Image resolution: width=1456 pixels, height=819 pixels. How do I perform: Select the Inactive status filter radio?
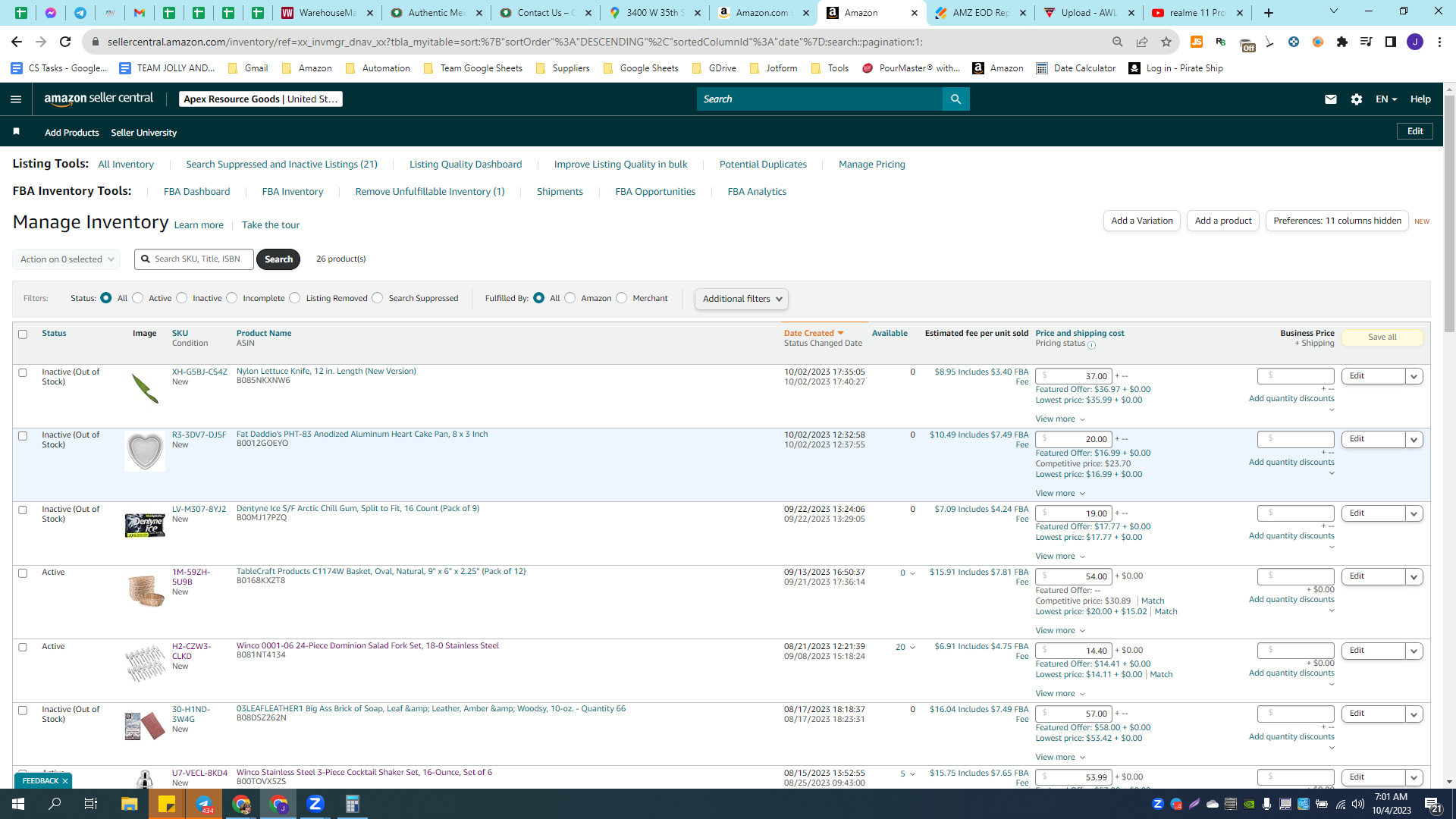[x=181, y=298]
